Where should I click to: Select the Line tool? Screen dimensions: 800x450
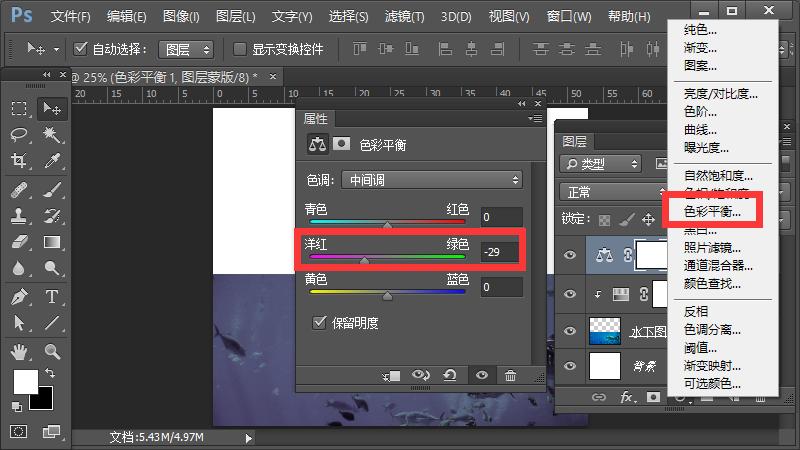(x=52, y=322)
